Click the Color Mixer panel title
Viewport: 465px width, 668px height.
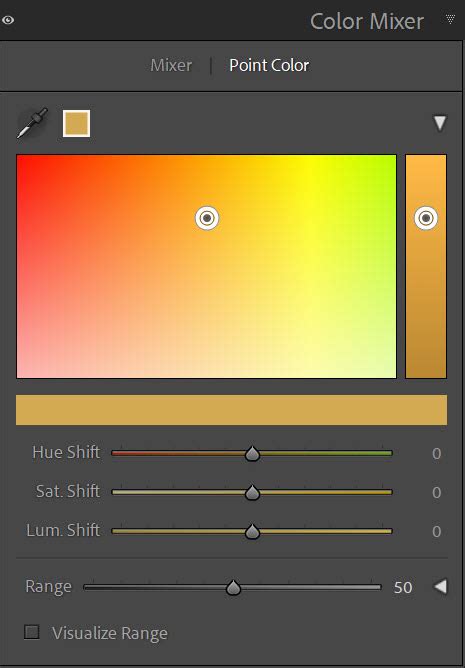(x=367, y=21)
